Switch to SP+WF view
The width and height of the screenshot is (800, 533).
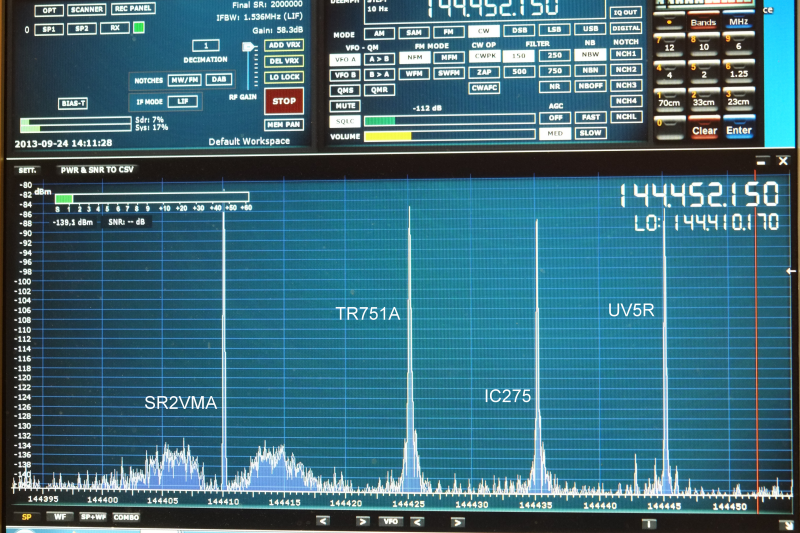coord(93,517)
